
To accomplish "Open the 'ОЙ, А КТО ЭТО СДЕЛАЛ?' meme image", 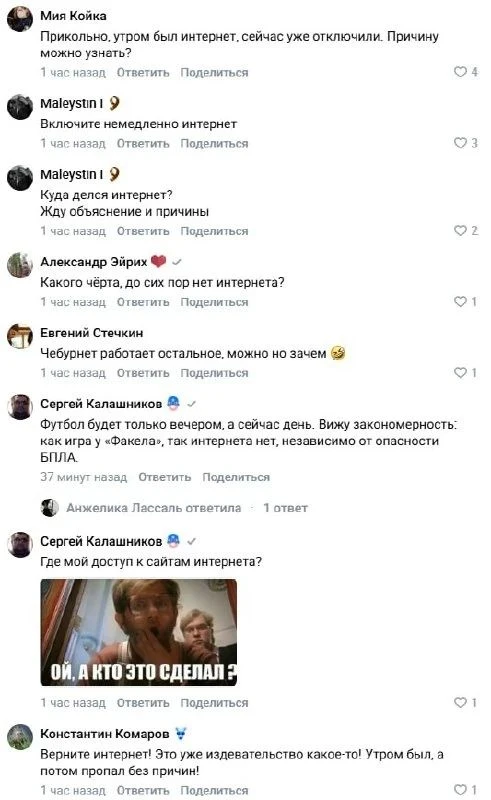I will click(x=139, y=632).
